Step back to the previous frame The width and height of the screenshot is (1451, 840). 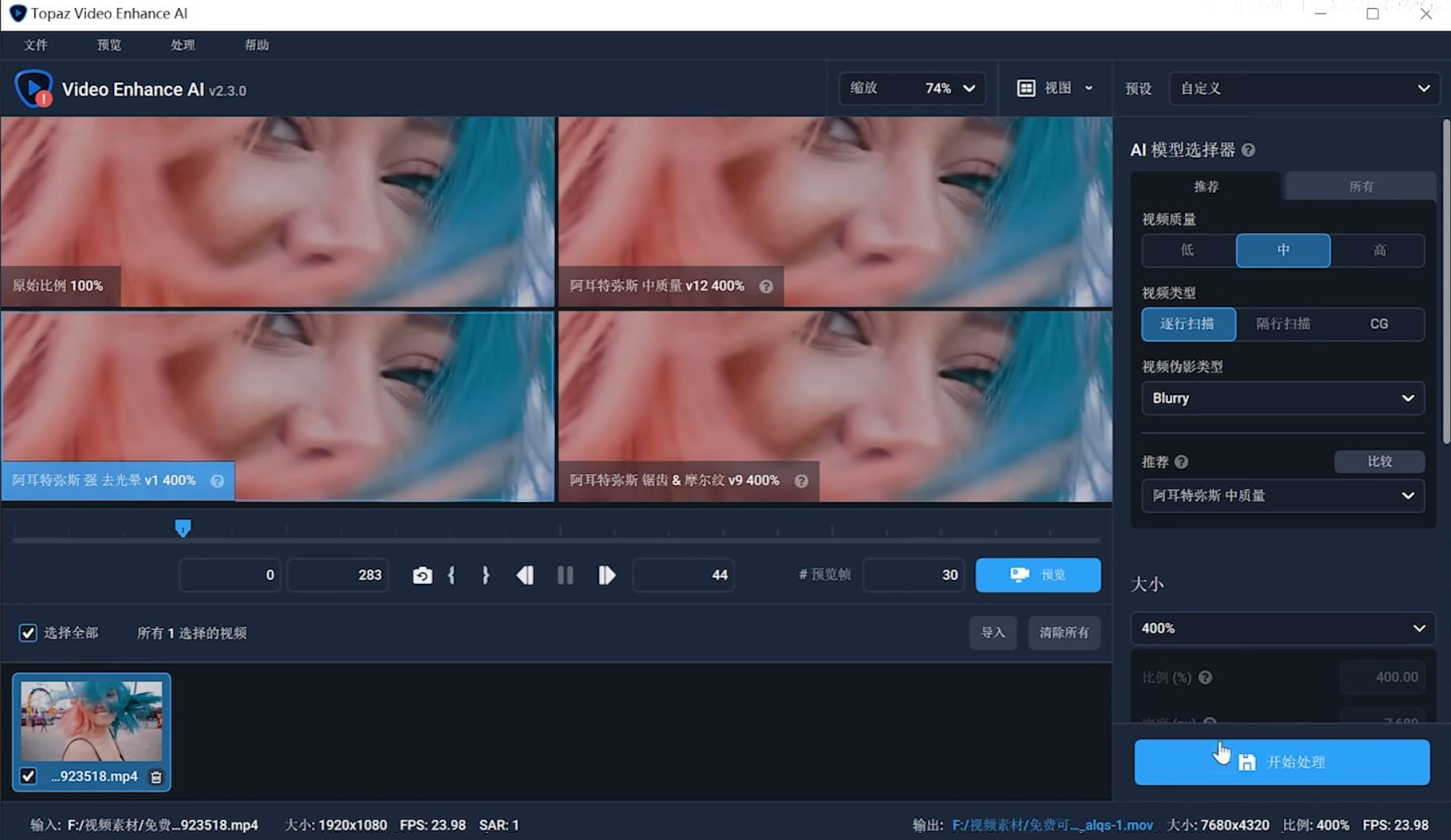click(525, 575)
